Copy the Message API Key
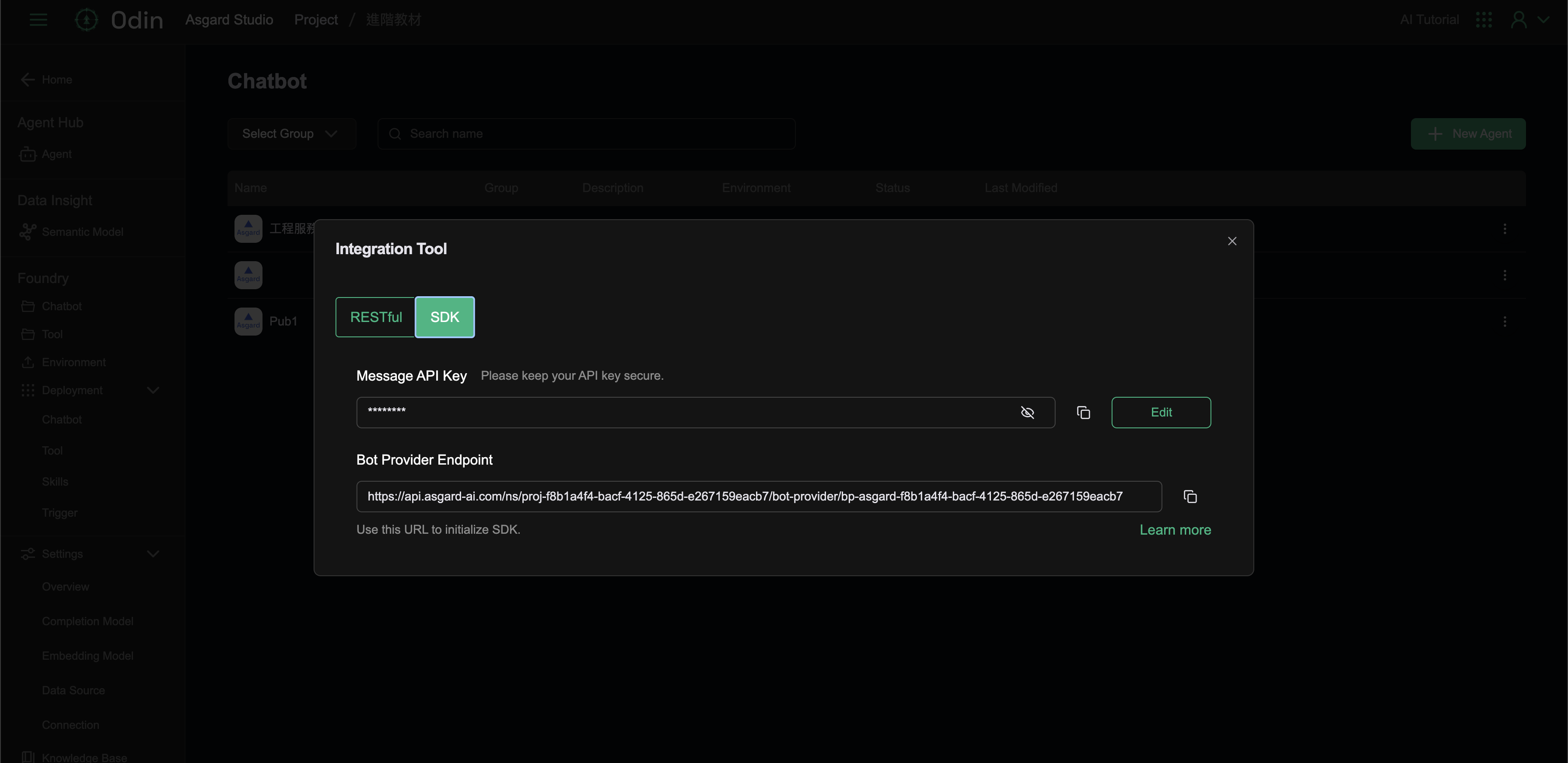 pyautogui.click(x=1083, y=413)
